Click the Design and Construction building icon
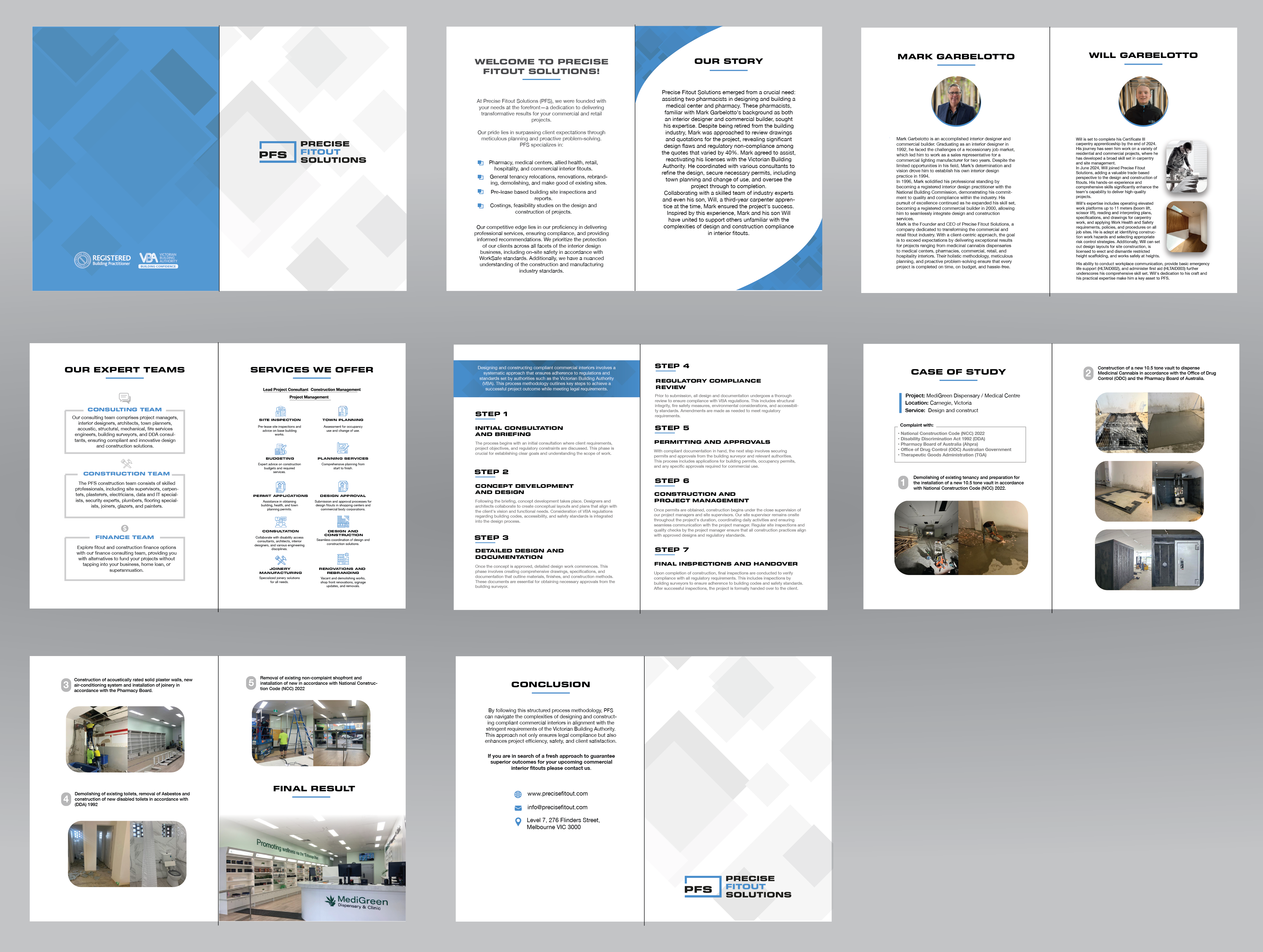Screen dimensions: 1263x952 tap(343, 521)
